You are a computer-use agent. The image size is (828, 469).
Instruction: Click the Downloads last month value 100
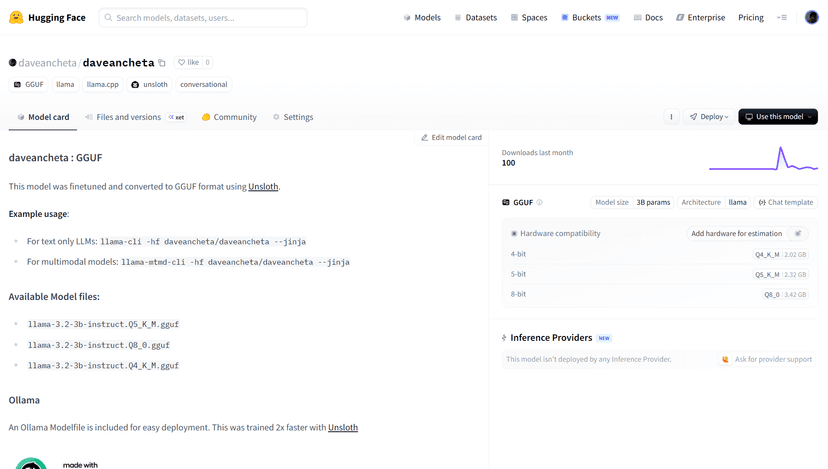(509, 163)
